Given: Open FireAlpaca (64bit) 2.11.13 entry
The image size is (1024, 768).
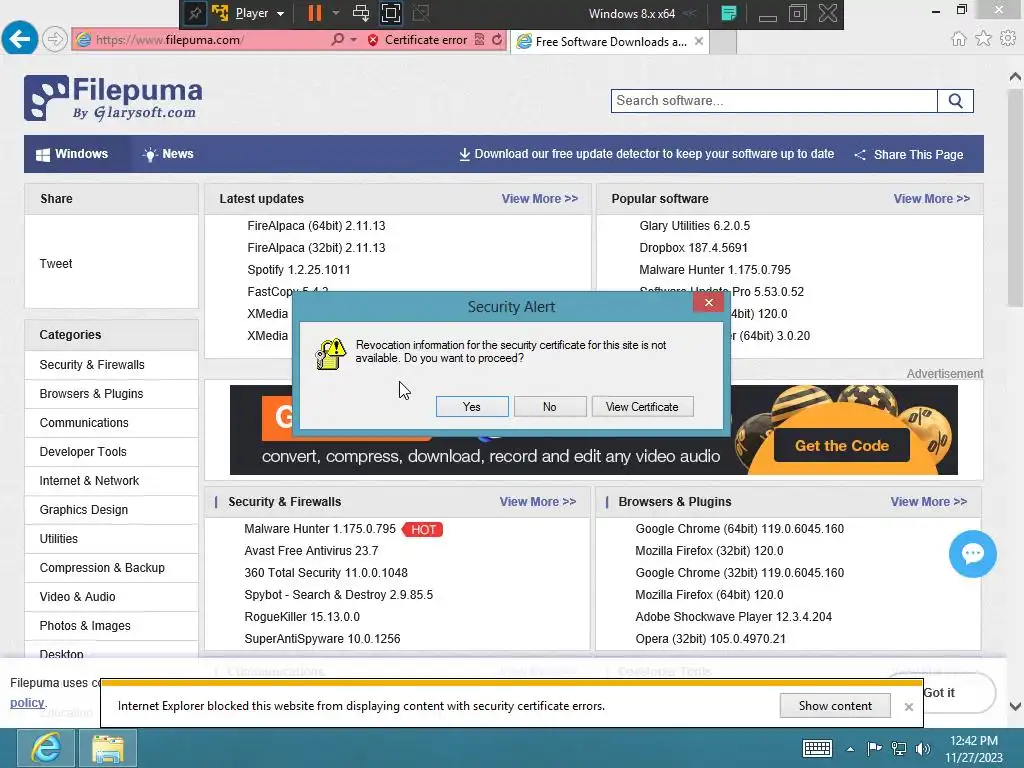Looking at the screenshot, I should (316, 226).
